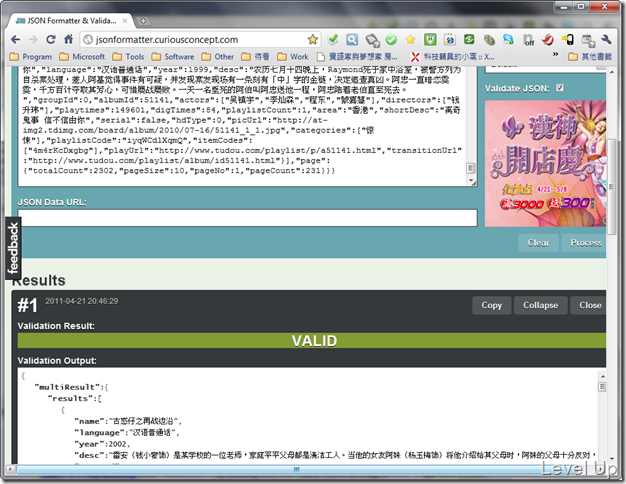Open the Microsoft bookmarks folder
Viewport: 626px width, 484px height.
(x=82, y=57)
